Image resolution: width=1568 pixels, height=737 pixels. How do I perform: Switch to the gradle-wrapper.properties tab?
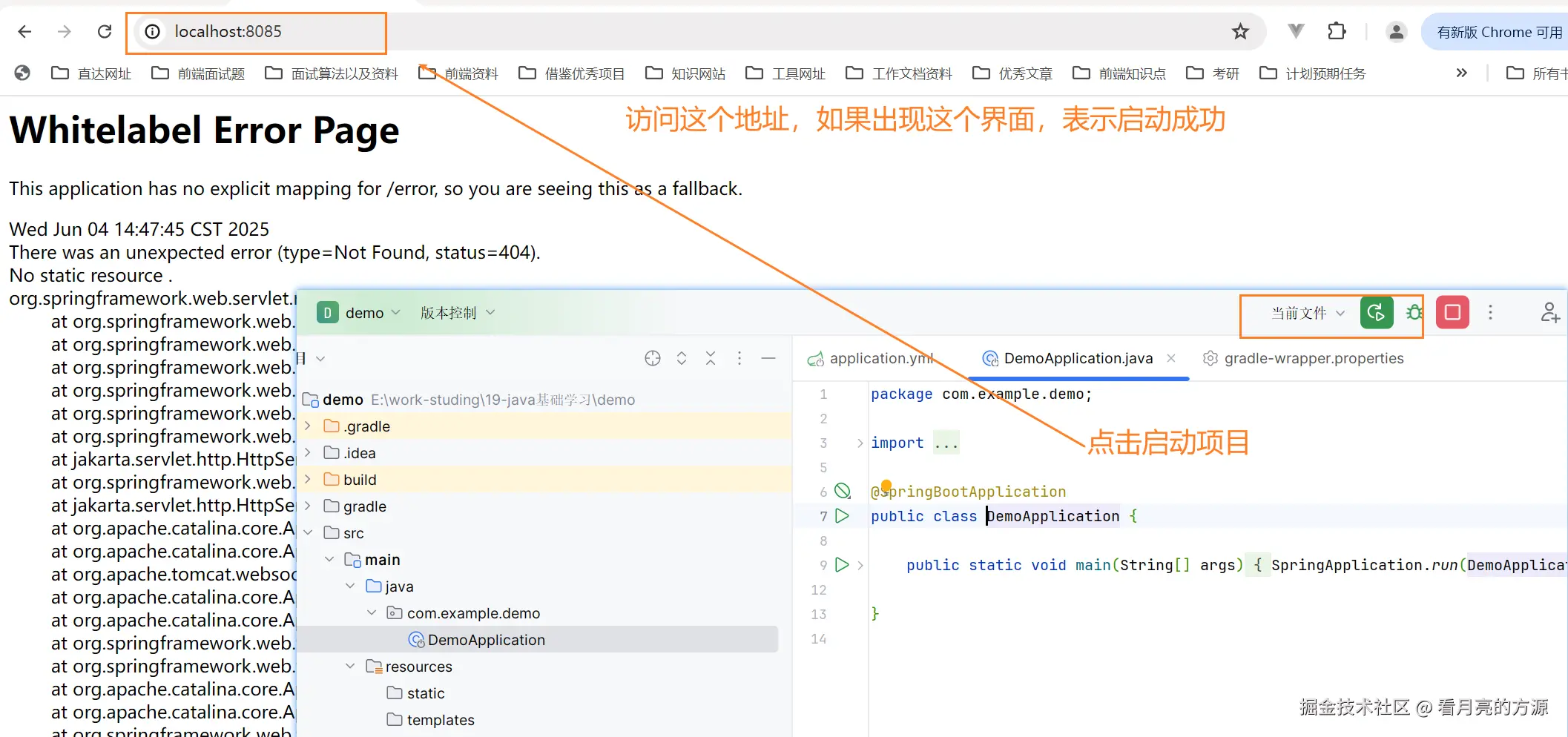[1303, 359]
